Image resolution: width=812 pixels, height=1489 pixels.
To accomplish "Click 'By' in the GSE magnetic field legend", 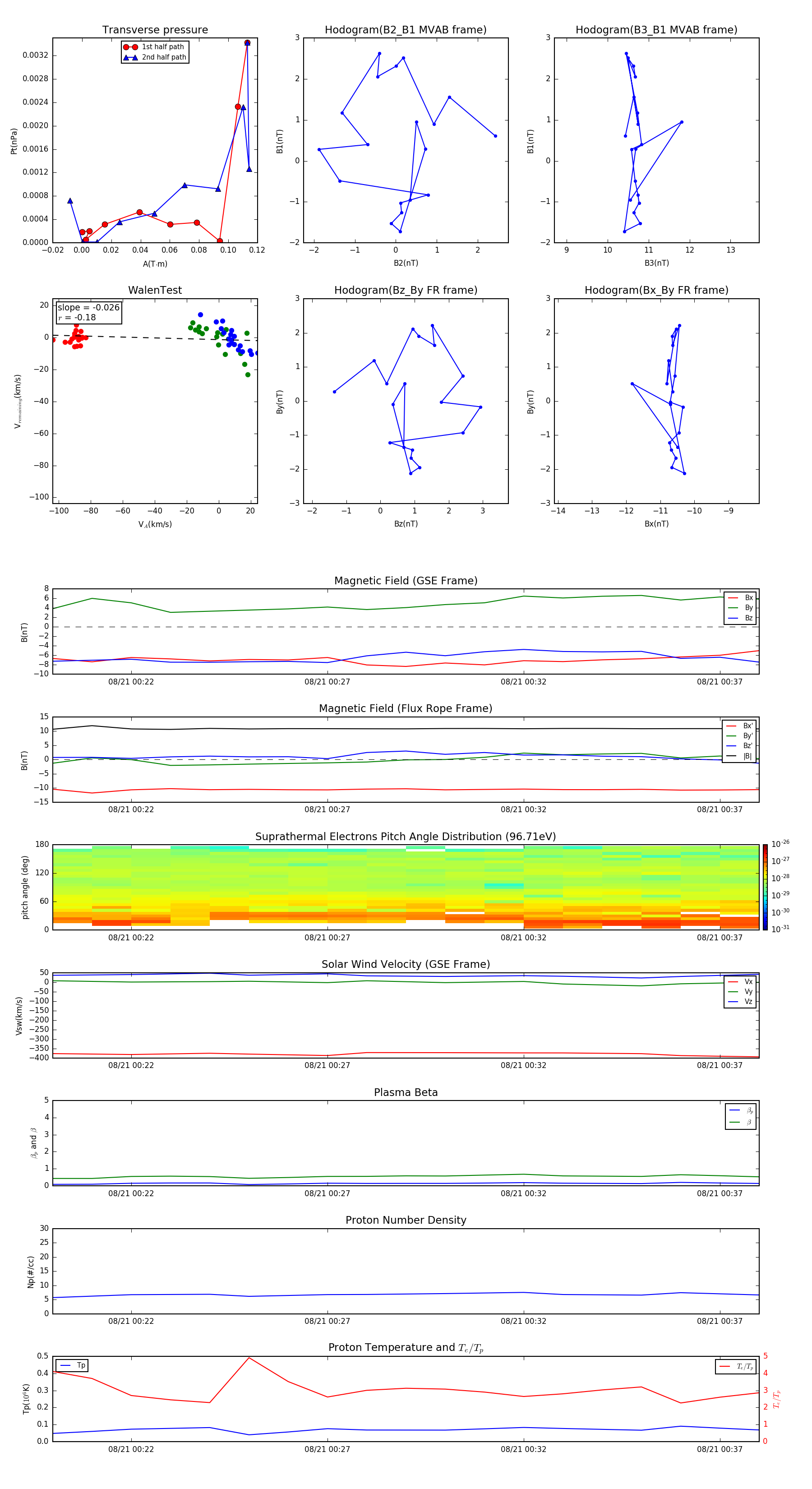I will coord(749,607).
